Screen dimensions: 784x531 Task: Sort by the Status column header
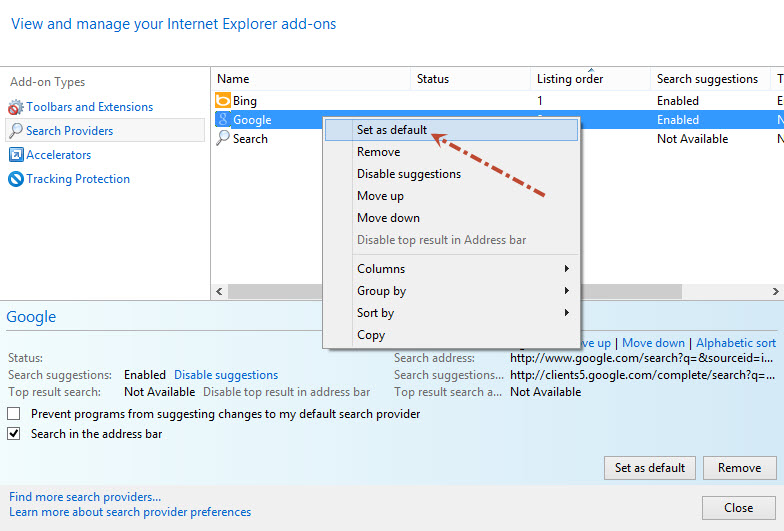(x=470, y=79)
